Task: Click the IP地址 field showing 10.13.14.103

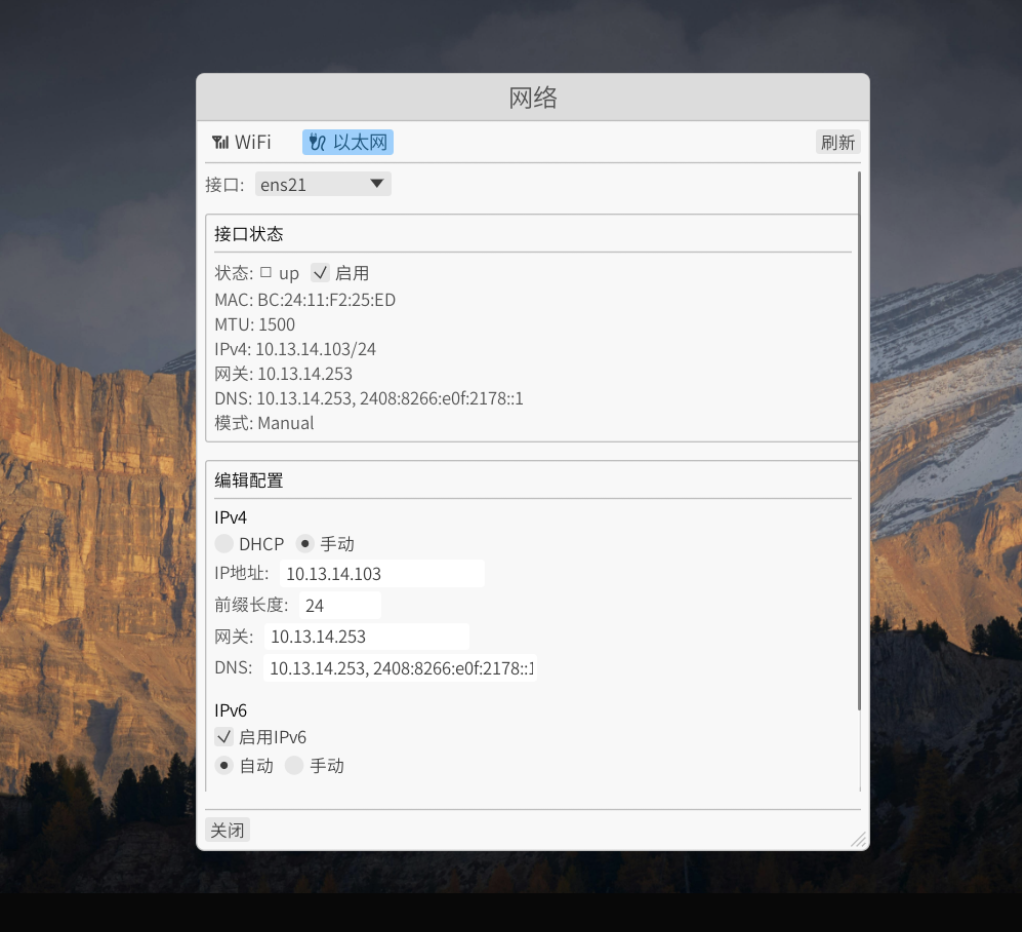Action: coord(380,574)
